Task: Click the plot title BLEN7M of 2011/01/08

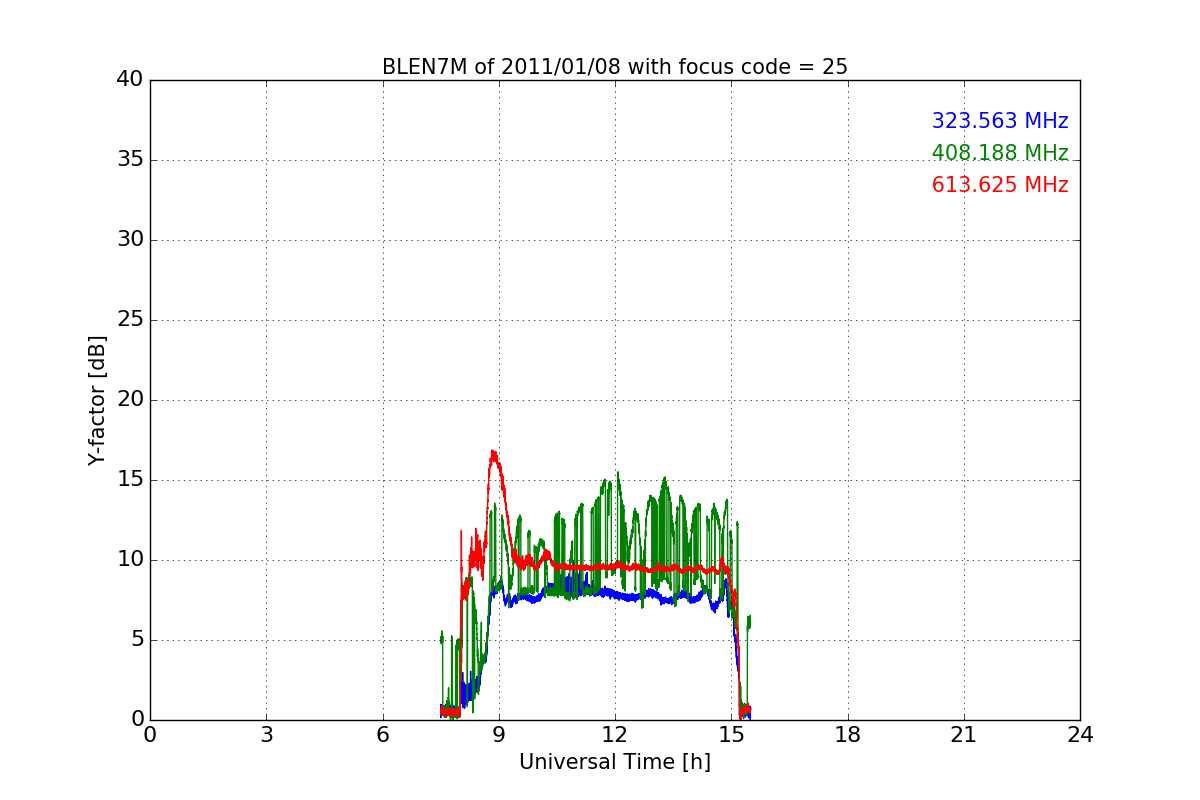Action: 614,67
